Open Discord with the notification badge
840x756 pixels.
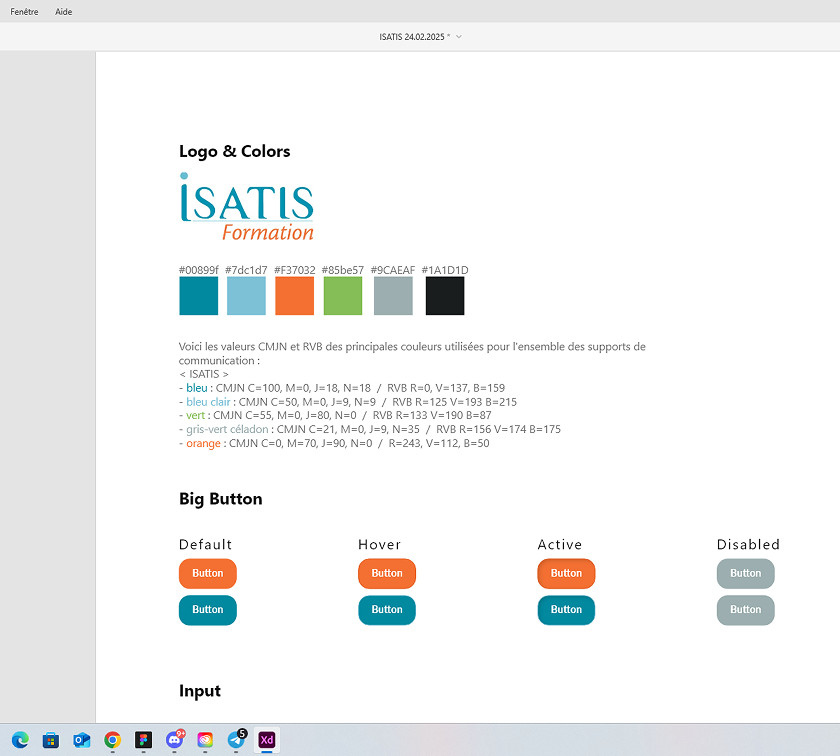click(175, 740)
